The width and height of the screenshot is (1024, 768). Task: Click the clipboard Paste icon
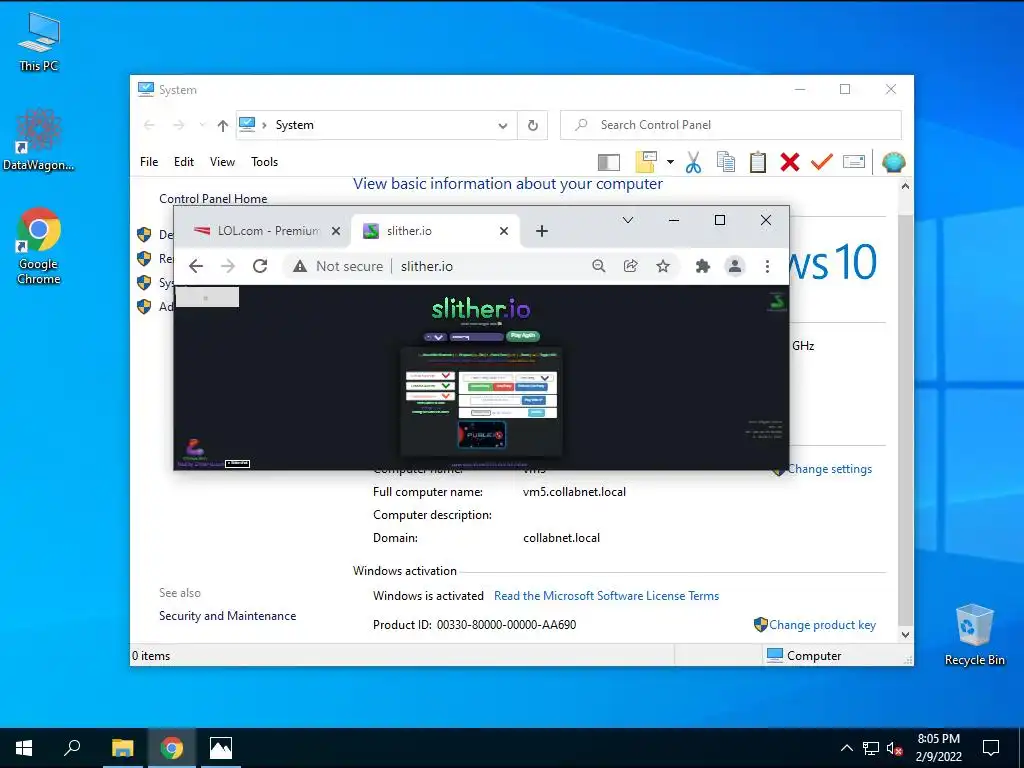click(758, 161)
